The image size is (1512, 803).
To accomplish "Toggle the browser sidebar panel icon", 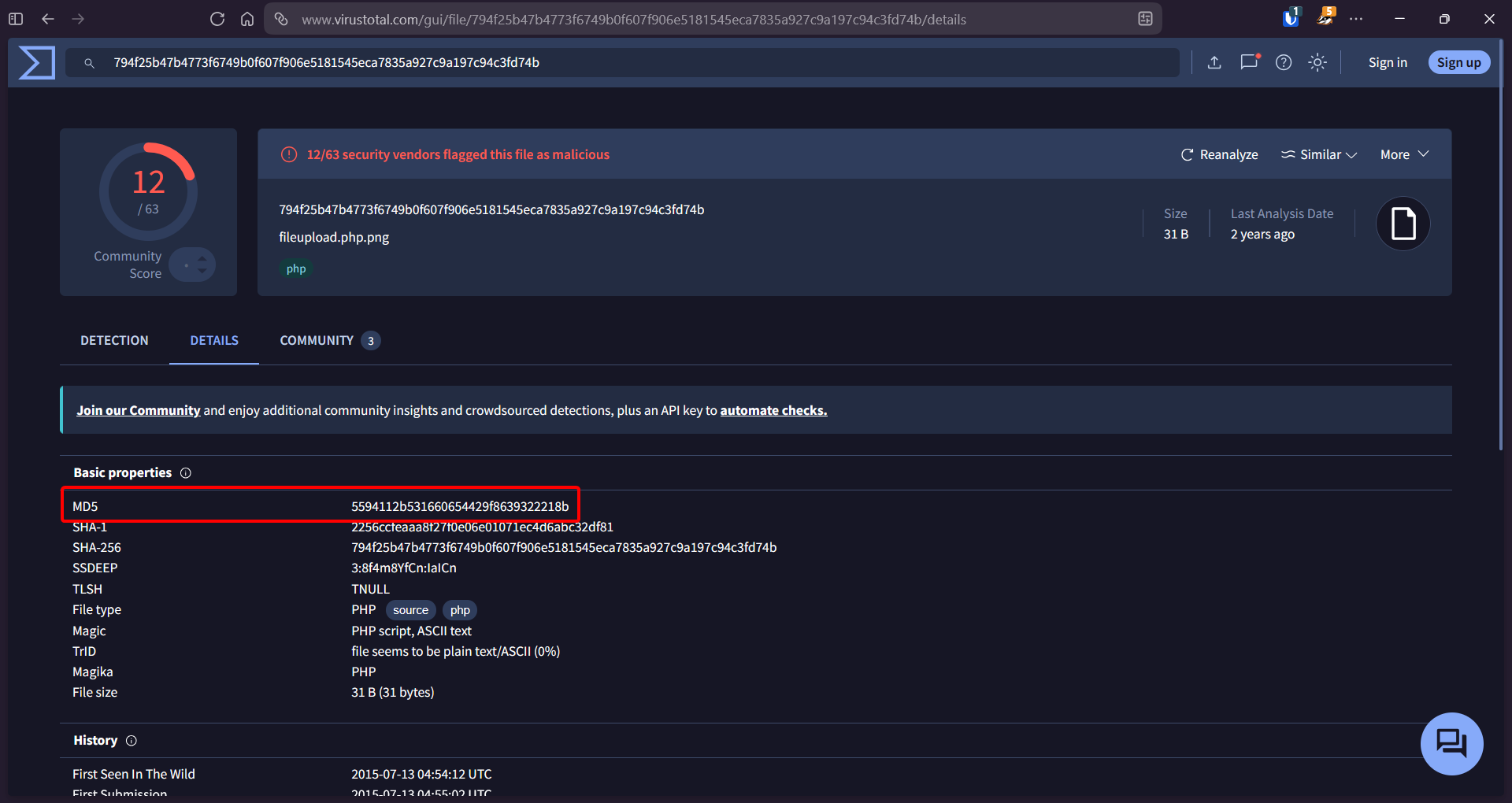I will (16, 19).
